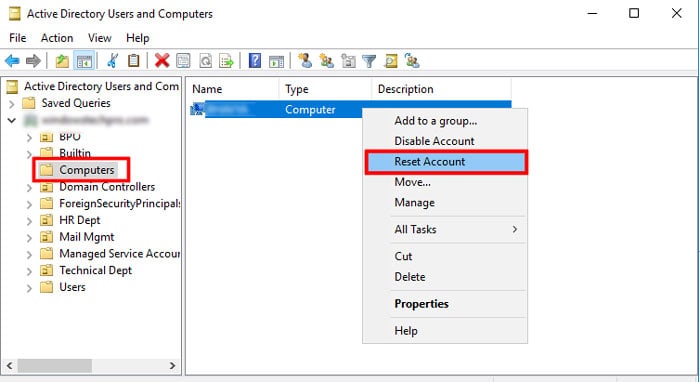Select the Domain Controllers tree item

(x=97, y=187)
